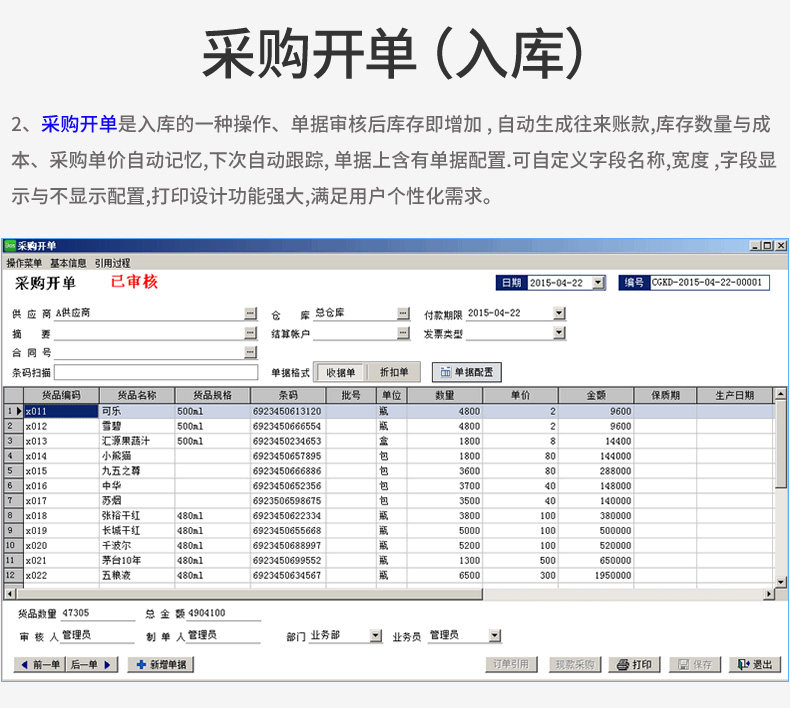Click amount cell 1950000
Viewport: 790px width, 708px height.
tap(596, 575)
